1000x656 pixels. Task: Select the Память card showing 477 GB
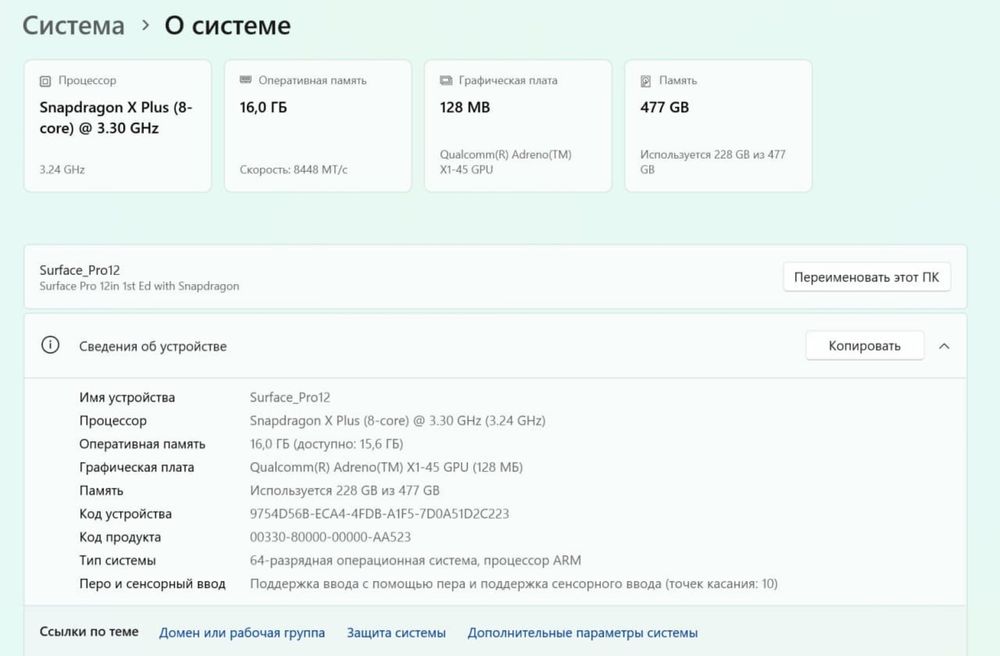click(x=718, y=126)
